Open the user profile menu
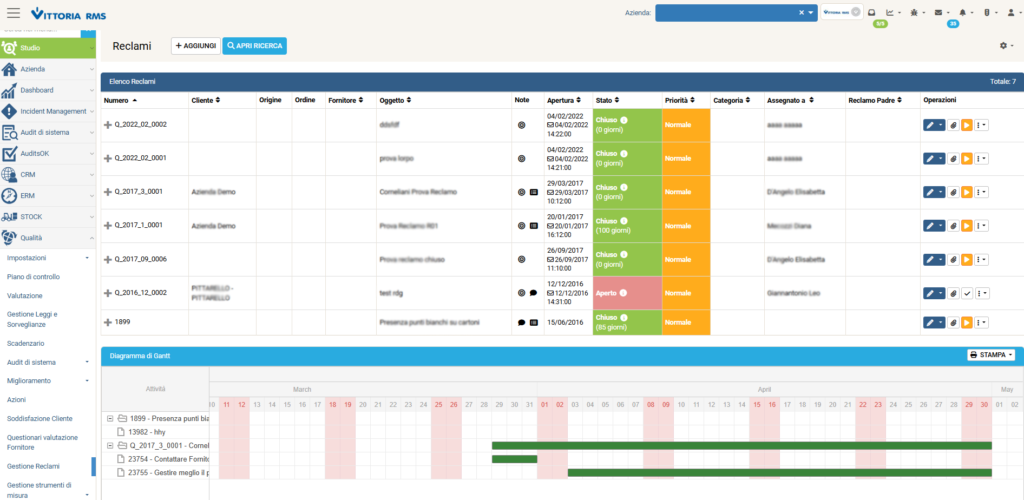This screenshot has height=500, width=1024. pos(1013,12)
